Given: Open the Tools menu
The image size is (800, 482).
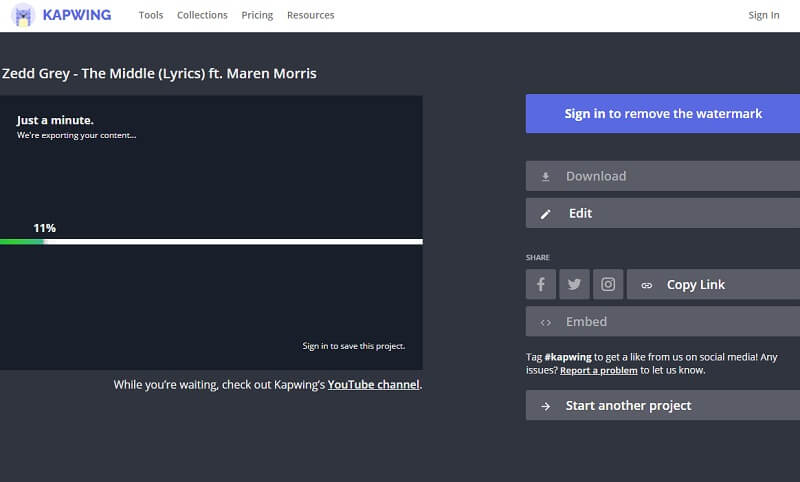Looking at the screenshot, I should [x=151, y=15].
